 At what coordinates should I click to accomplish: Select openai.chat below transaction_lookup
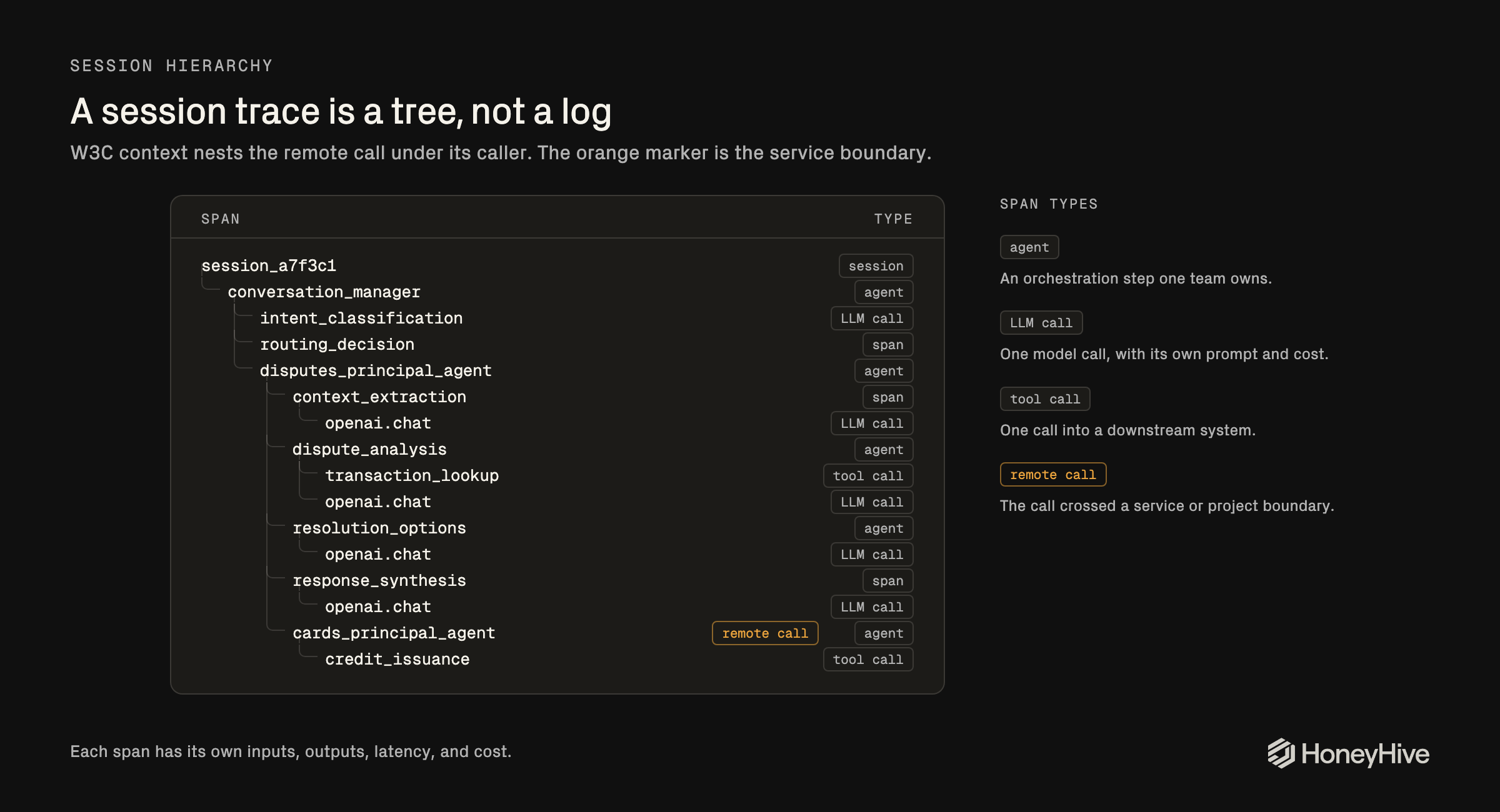coord(378,502)
